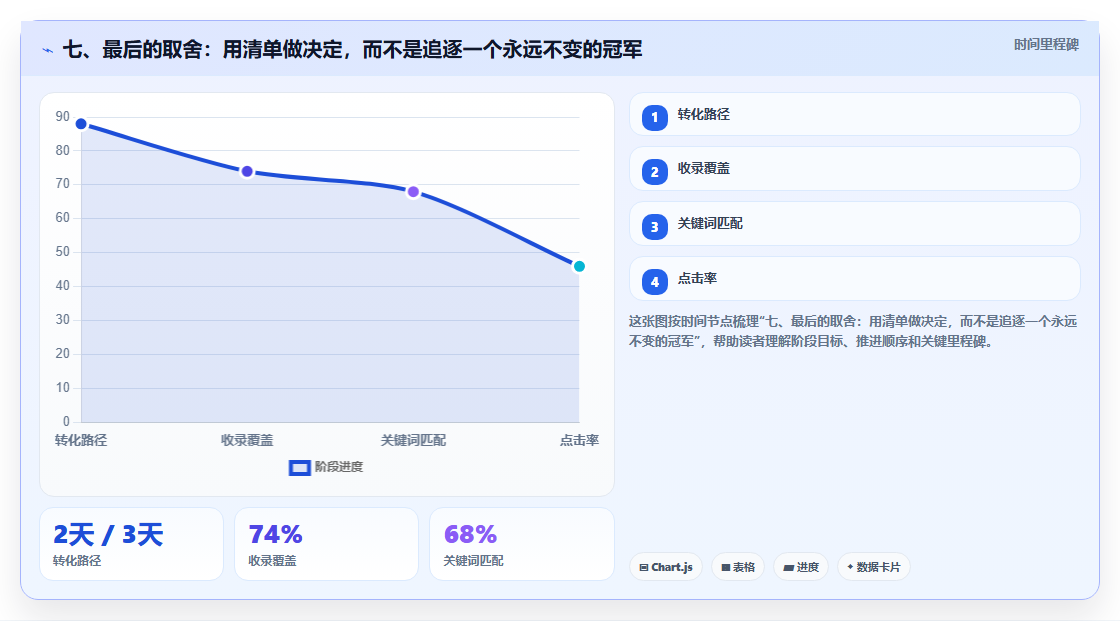Click the 90 y-axis value
Screen dimensions: 1120x621
(63, 116)
